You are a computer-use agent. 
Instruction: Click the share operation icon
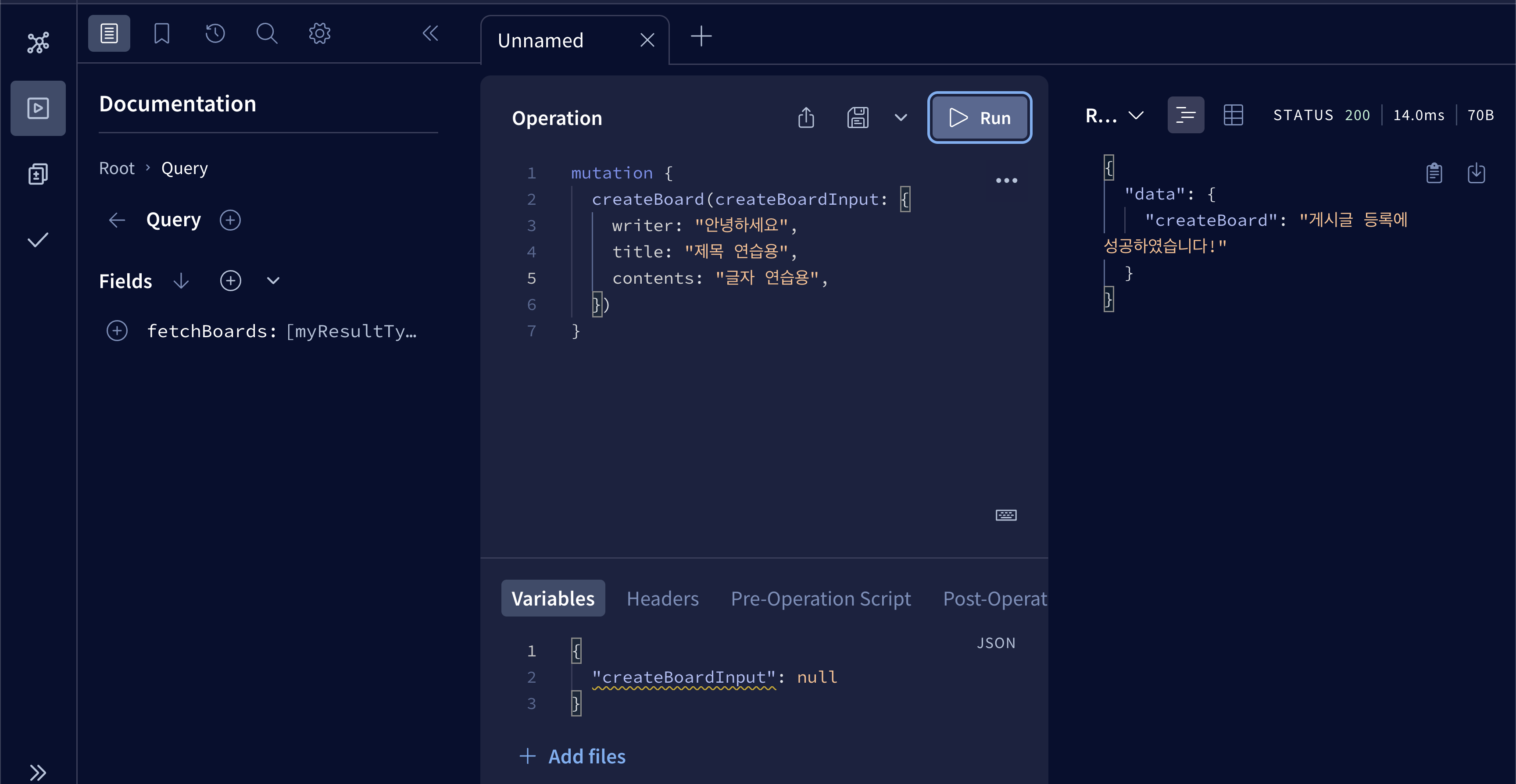(806, 118)
